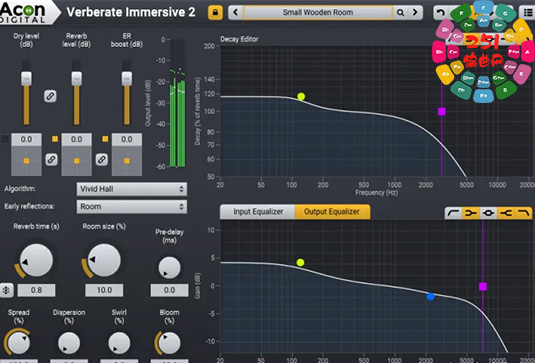Open Early reflections dropdown showing Room
The width and height of the screenshot is (535, 363).
[x=132, y=207]
